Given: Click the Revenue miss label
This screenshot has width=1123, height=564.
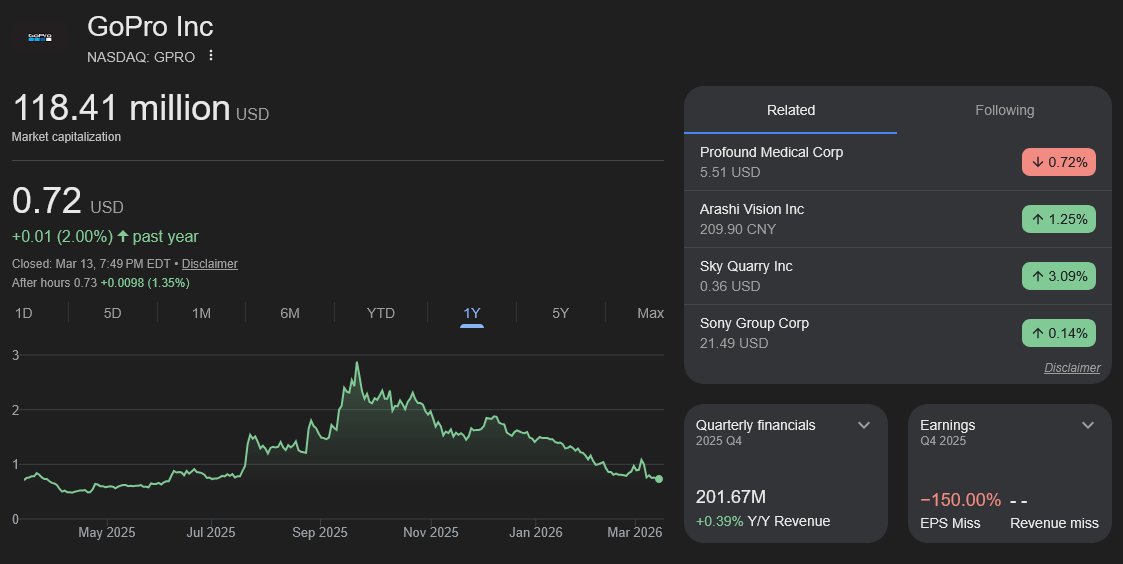Looking at the screenshot, I should (x=1054, y=523).
